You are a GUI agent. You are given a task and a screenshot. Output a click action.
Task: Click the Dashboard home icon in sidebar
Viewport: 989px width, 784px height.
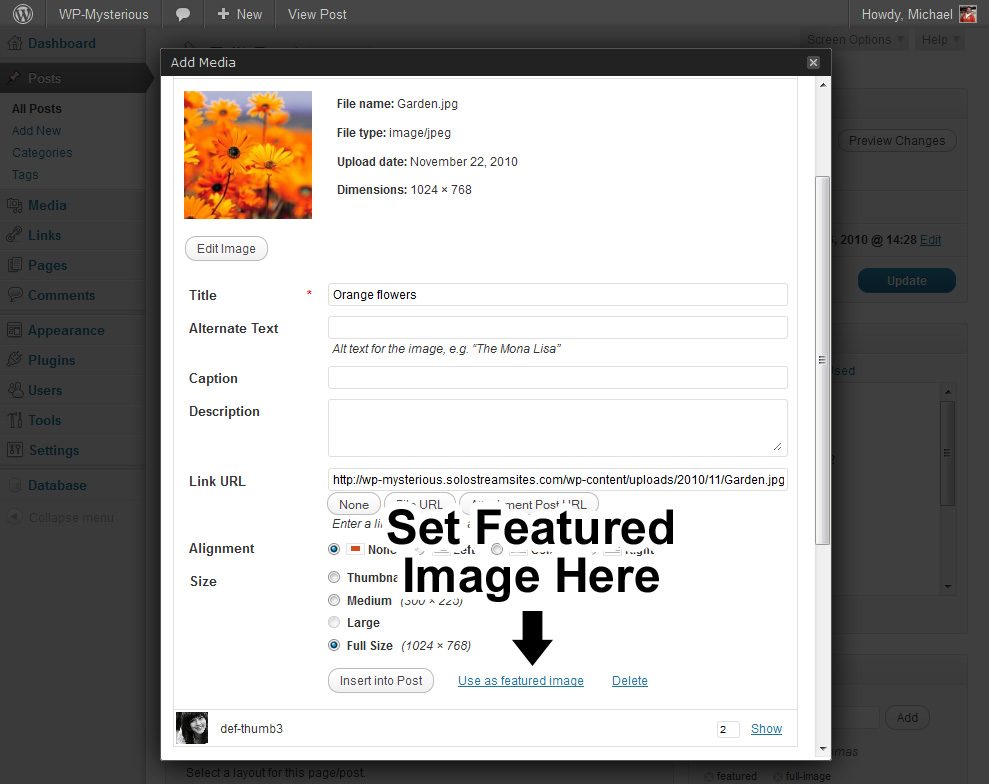(15, 43)
